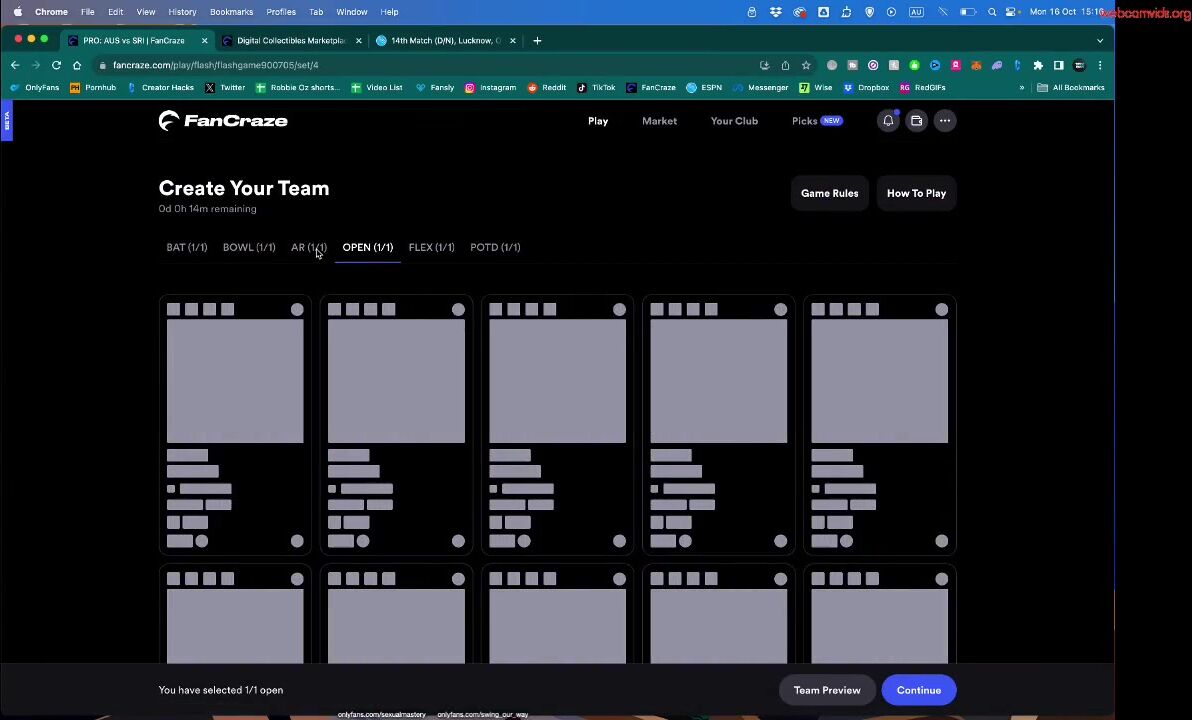Select the fifth card's top radio circle
Screen dimensions: 1192x720
pos(941,310)
